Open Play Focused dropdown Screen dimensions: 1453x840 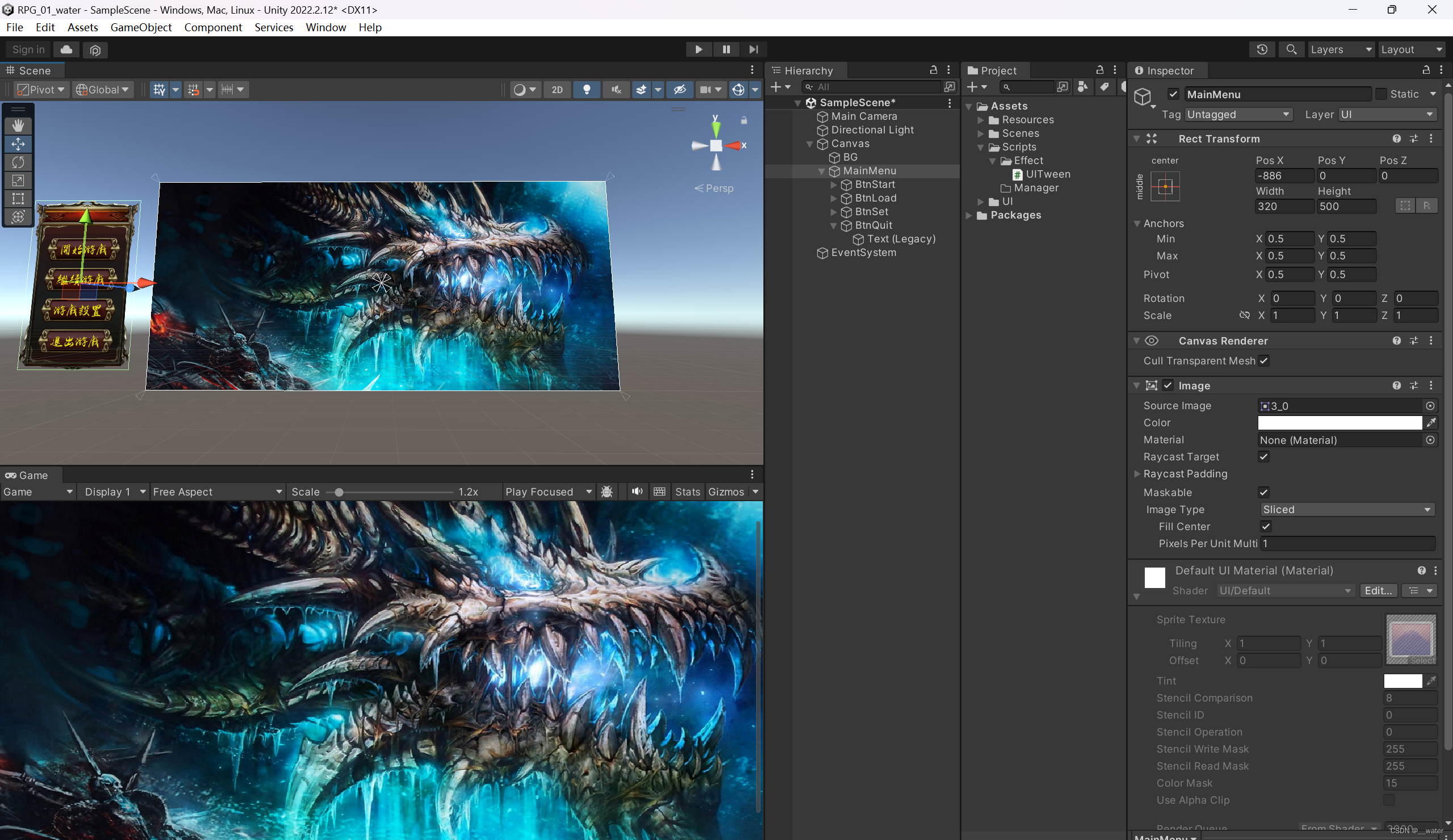pyautogui.click(x=548, y=492)
